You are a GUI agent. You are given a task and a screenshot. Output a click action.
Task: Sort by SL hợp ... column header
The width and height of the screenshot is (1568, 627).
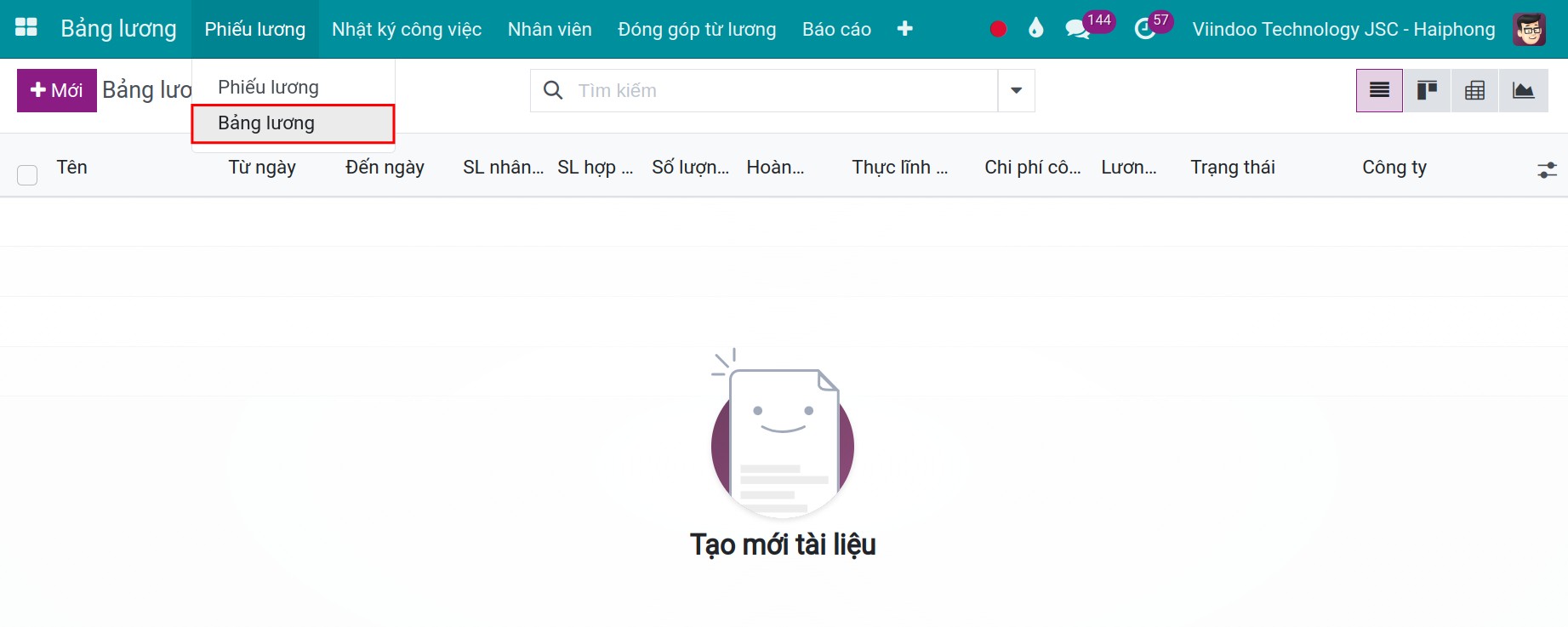click(x=596, y=167)
